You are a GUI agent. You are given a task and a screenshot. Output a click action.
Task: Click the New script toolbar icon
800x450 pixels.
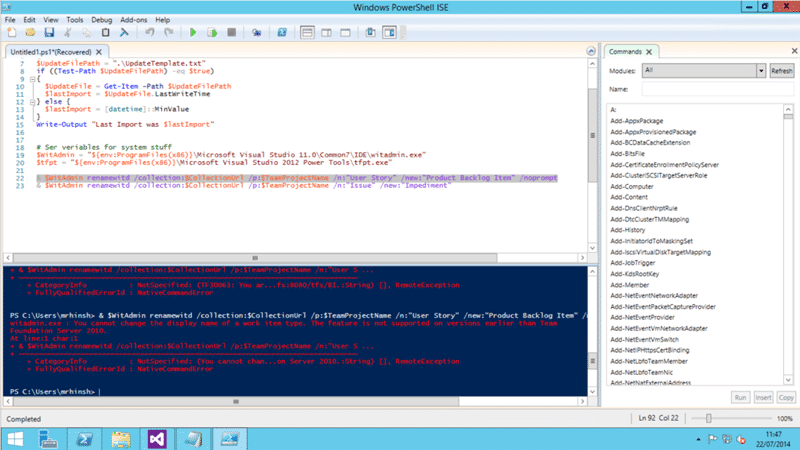pos(11,33)
